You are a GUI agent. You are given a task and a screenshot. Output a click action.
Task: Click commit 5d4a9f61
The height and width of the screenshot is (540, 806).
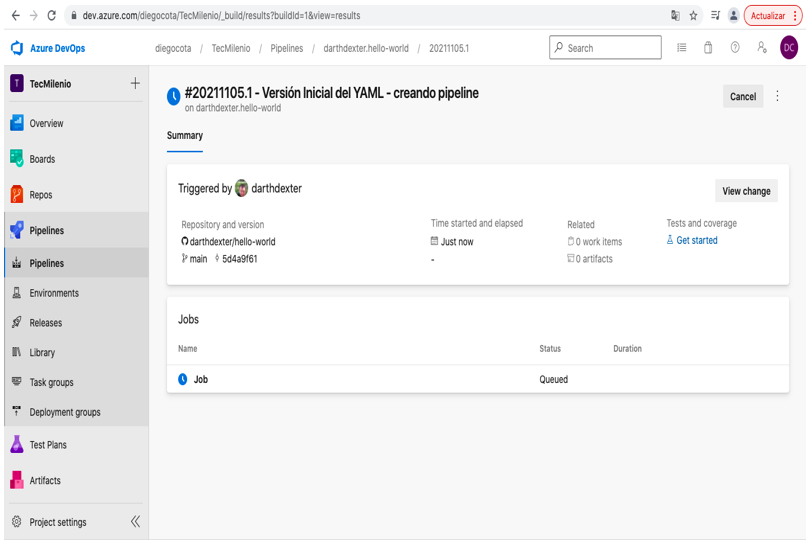click(240, 259)
